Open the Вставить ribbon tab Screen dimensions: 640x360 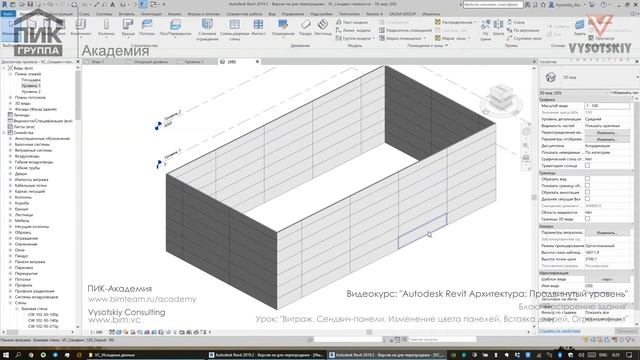127,13
